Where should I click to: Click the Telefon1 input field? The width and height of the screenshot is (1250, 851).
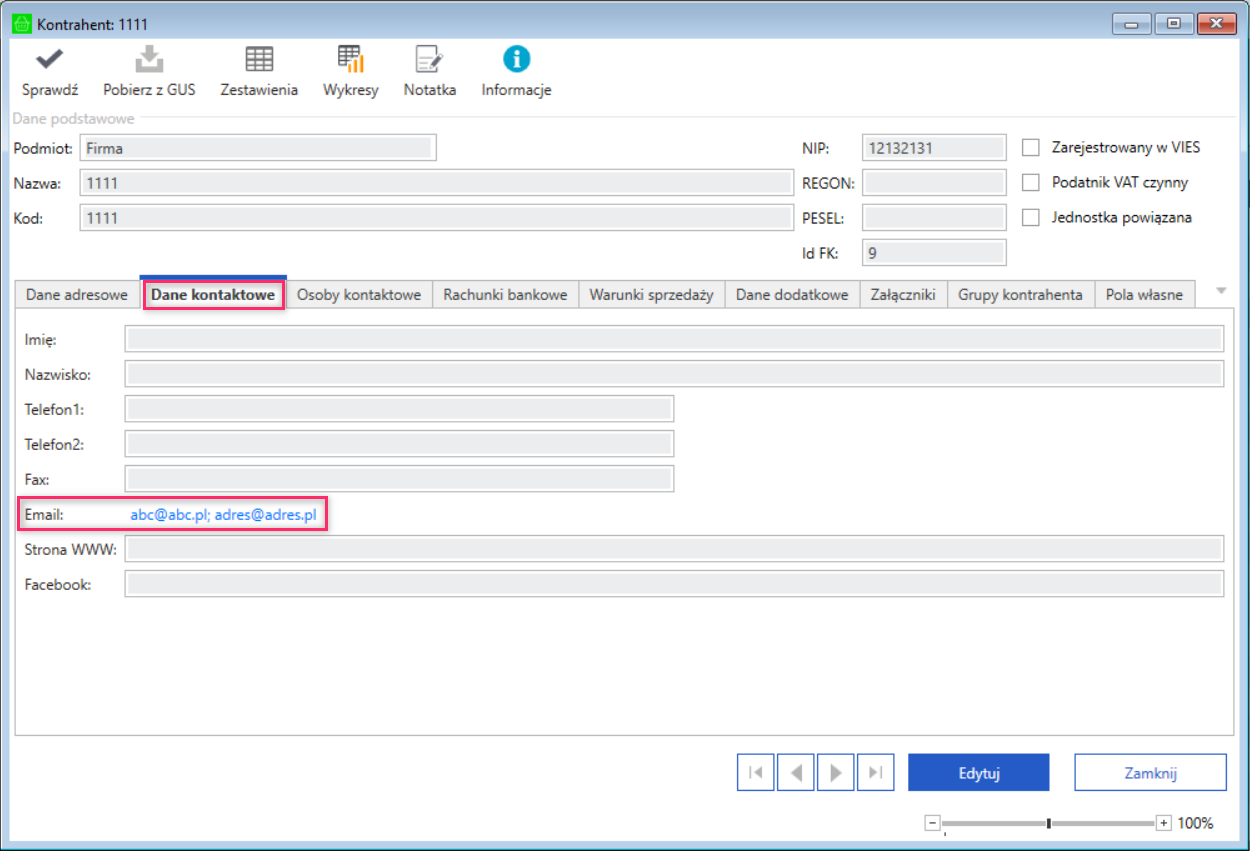pos(399,409)
